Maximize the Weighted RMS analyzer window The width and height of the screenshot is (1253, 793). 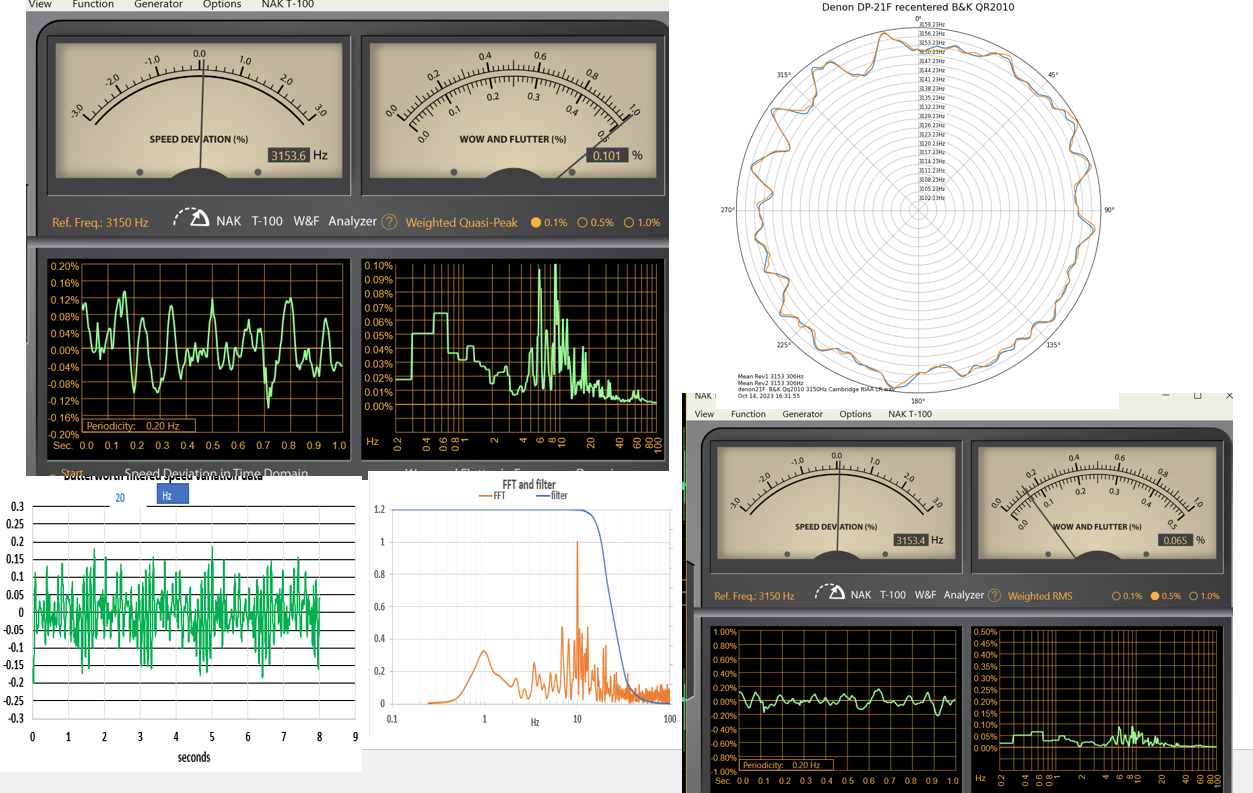pos(1197,397)
